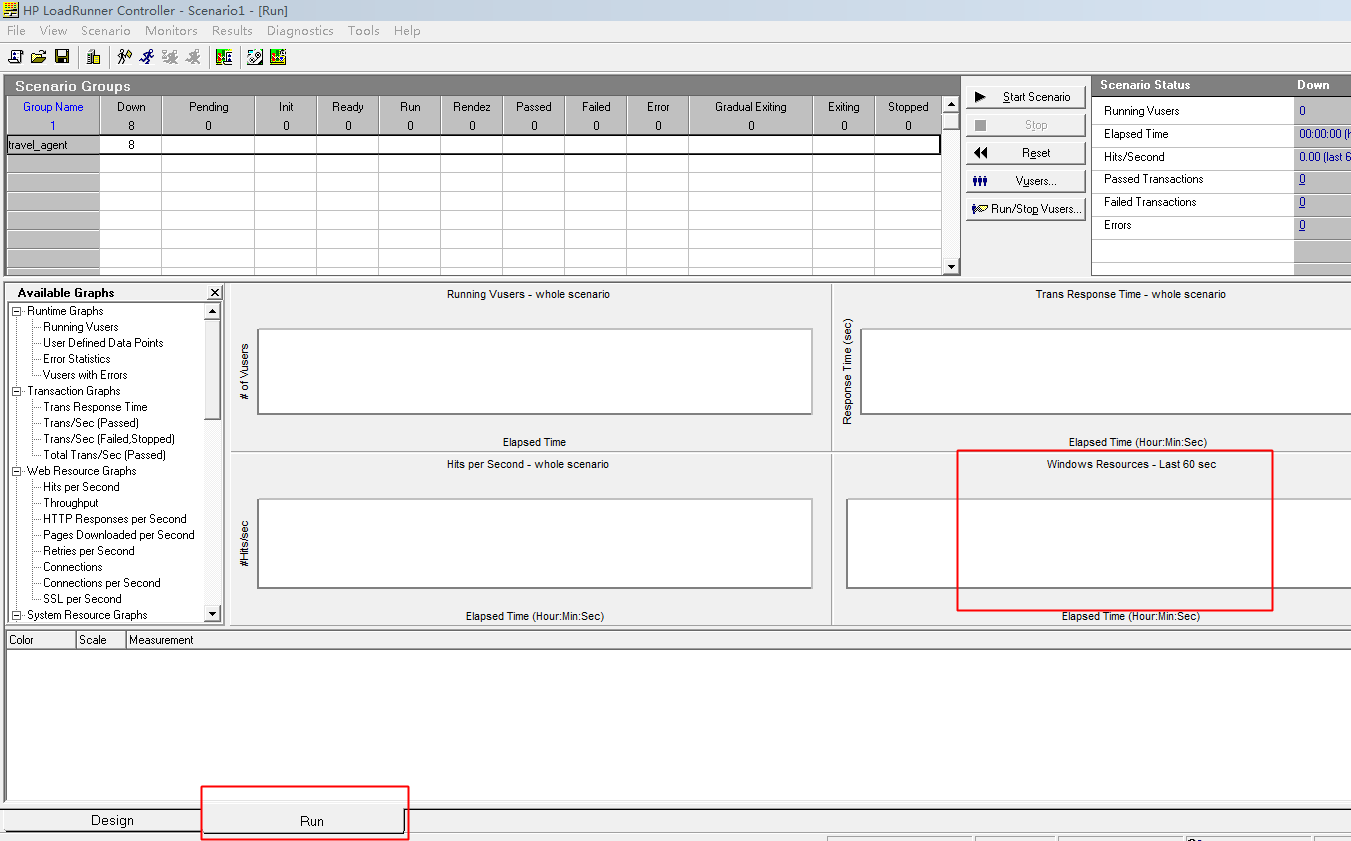
Task: Open the Scenario menu
Action: pos(106,31)
